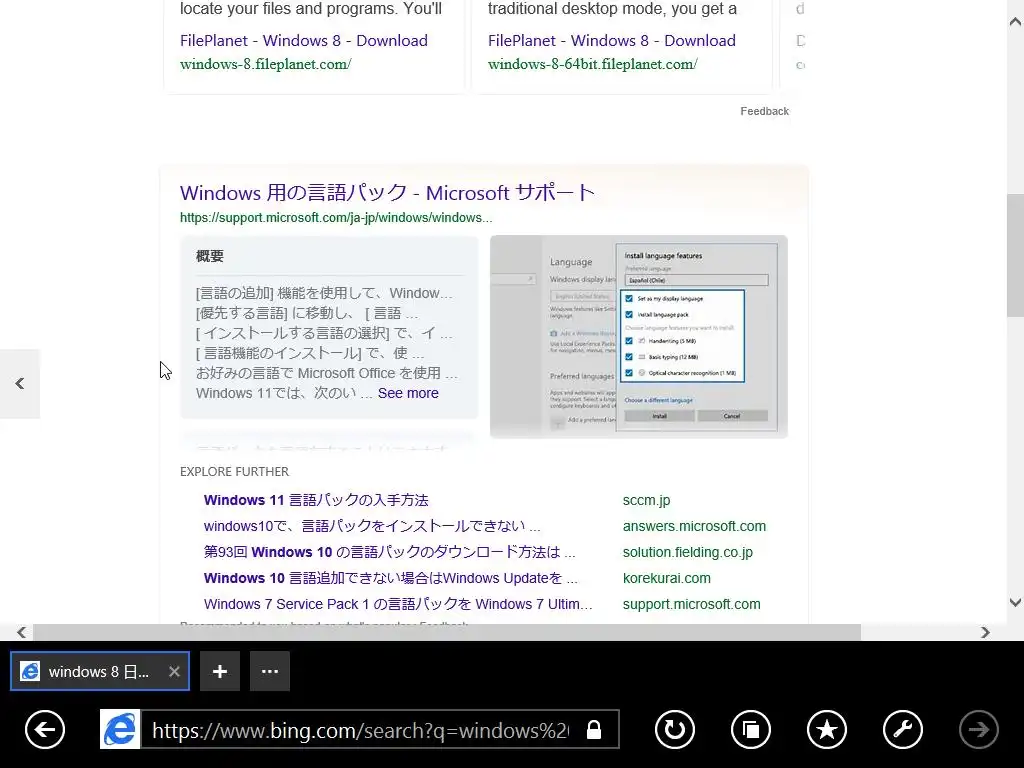This screenshot has height=768, width=1024.
Task: Click the forward arrow button
Action: (978, 729)
